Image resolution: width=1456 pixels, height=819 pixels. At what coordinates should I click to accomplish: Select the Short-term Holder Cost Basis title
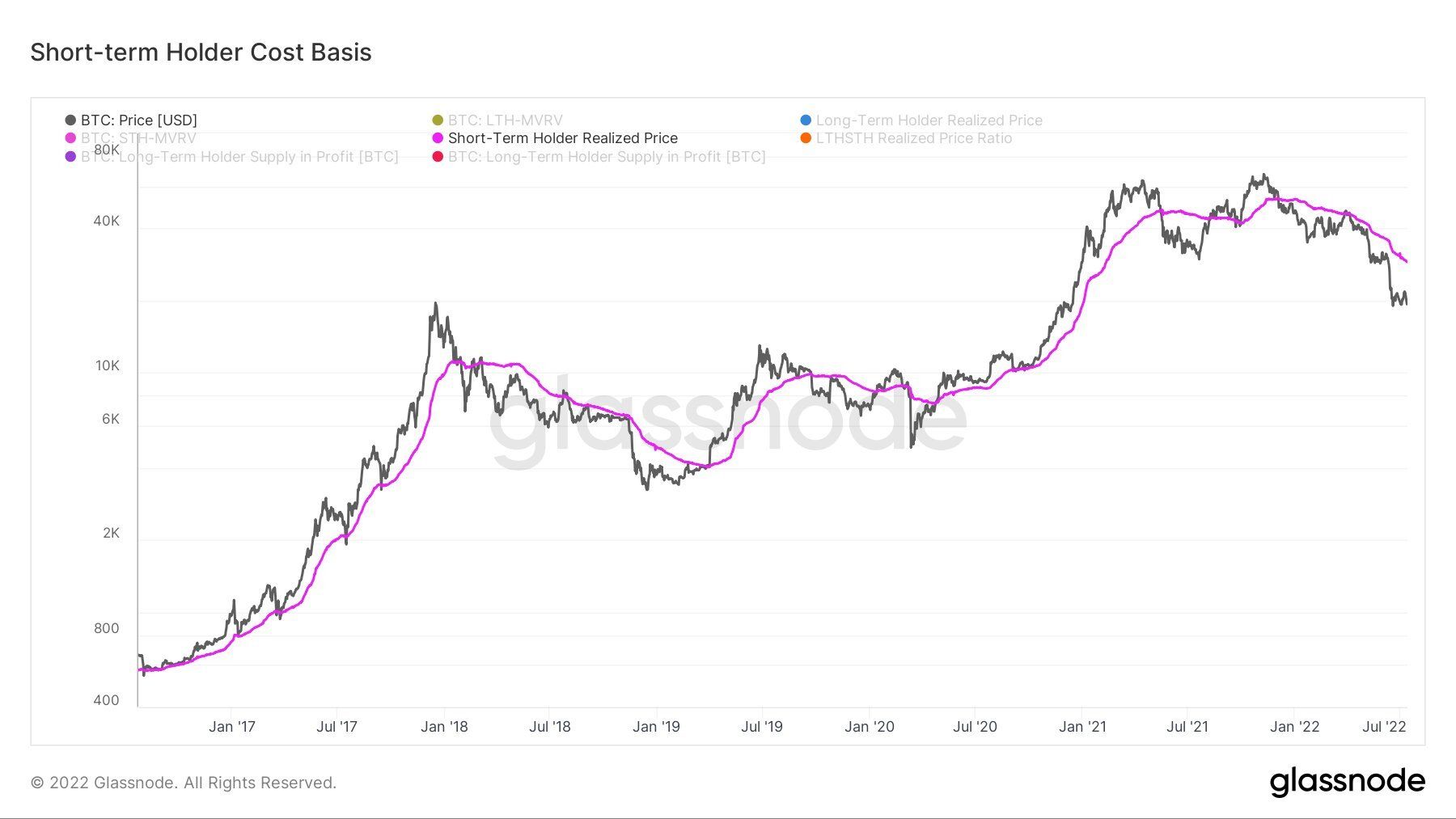(x=201, y=53)
